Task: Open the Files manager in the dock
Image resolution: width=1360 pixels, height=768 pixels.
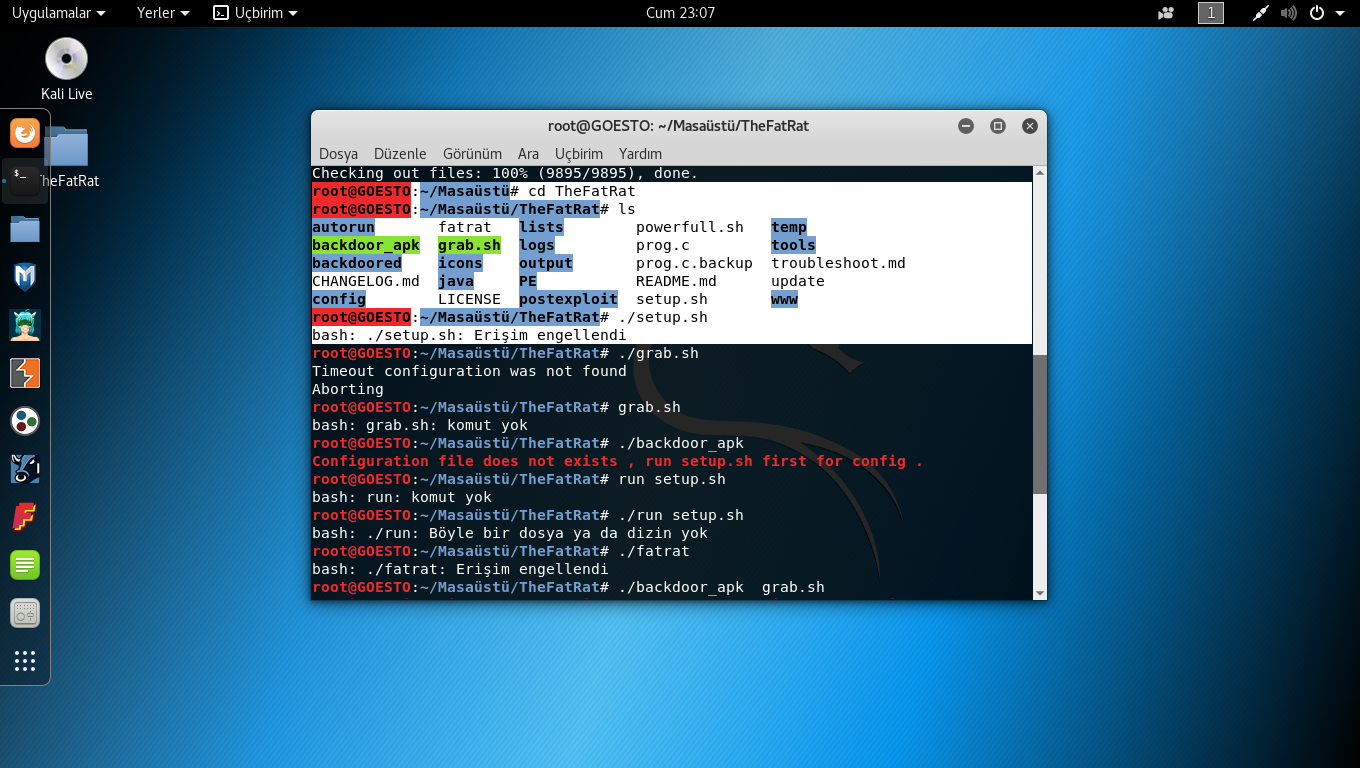Action: (25, 228)
